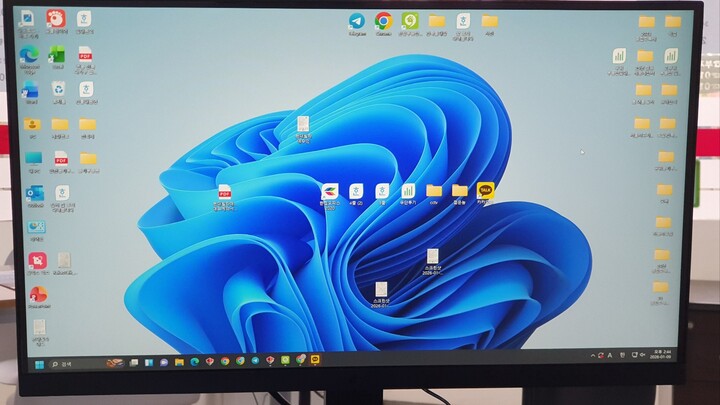Open the top-right corner desktop folder
The image size is (720, 405).
pyautogui.click(x=672, y=22)
